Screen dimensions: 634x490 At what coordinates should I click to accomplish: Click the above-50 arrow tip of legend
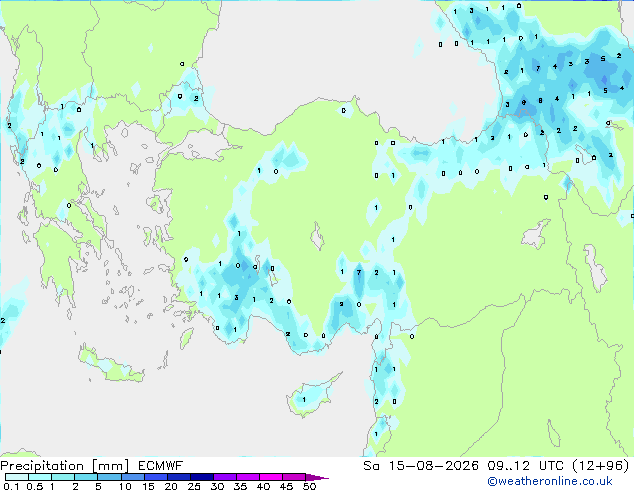click(x=317, y=477)
